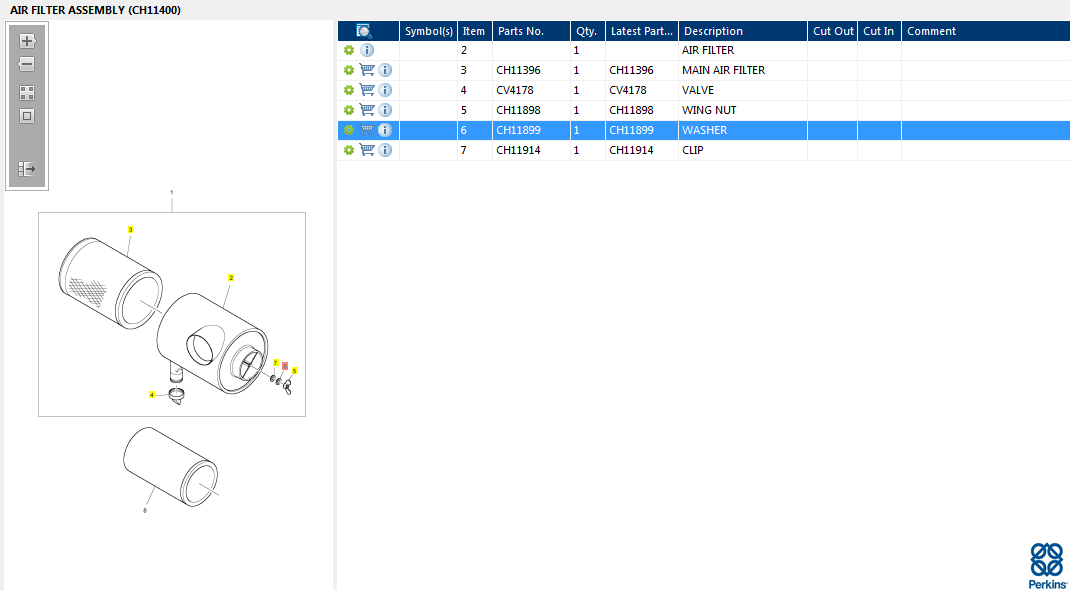Click gear icon for AIR FILTER row
This screenshot has width=1070, height=591.
tap(349, 50)
